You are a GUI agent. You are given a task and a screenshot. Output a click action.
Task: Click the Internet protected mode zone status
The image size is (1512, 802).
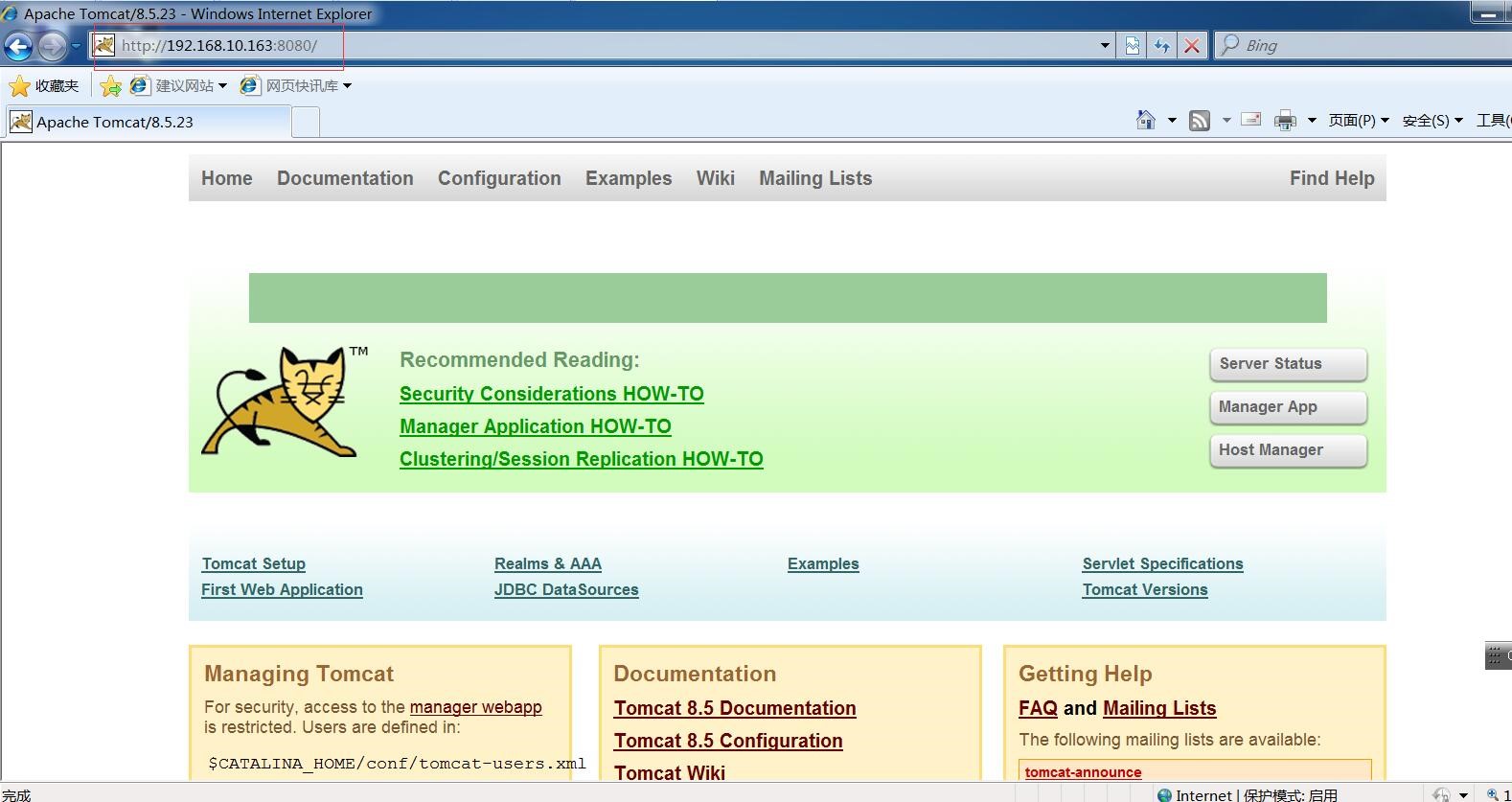click(1247, 794)
